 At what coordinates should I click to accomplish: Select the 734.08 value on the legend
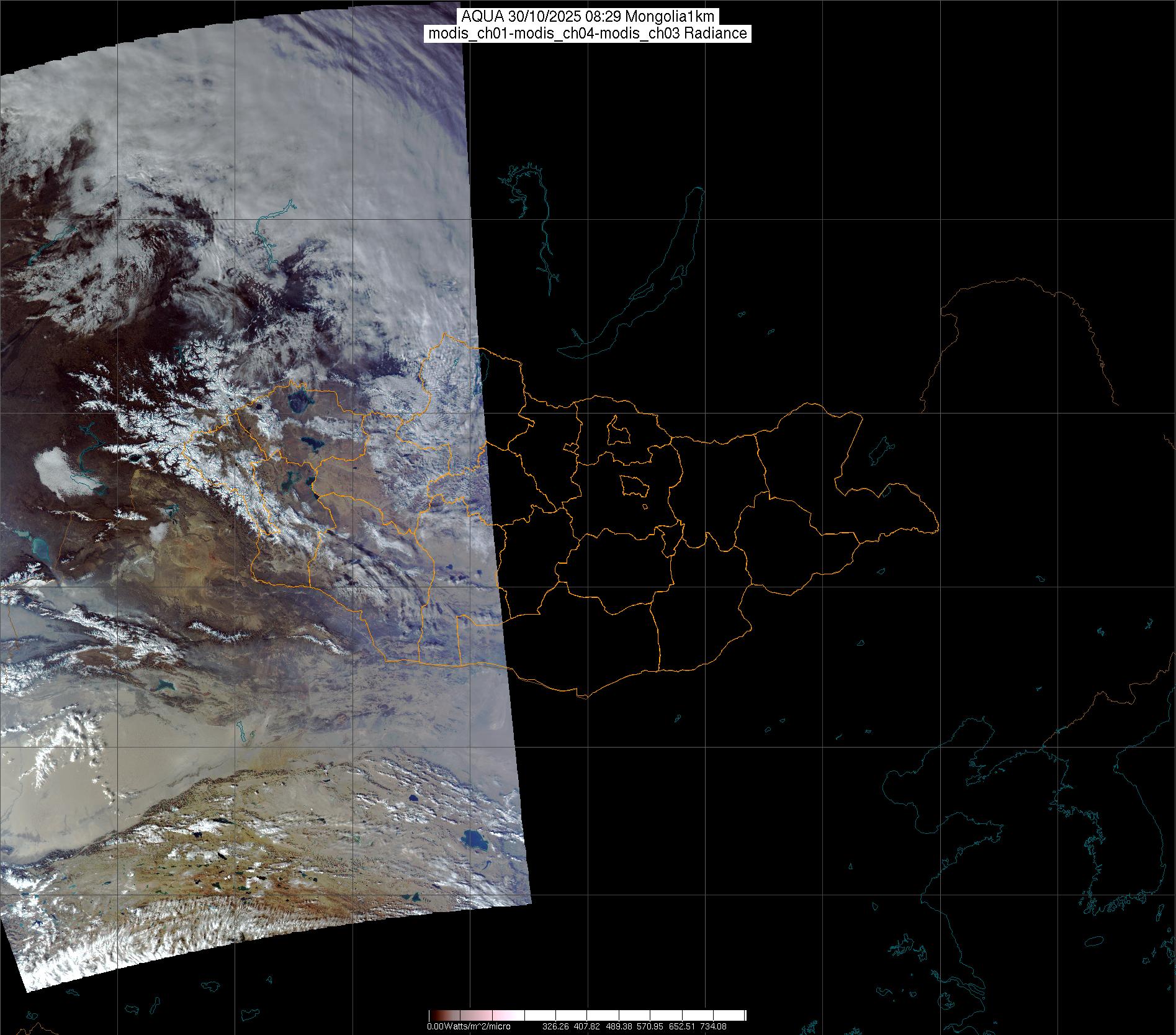[712, 1026]
